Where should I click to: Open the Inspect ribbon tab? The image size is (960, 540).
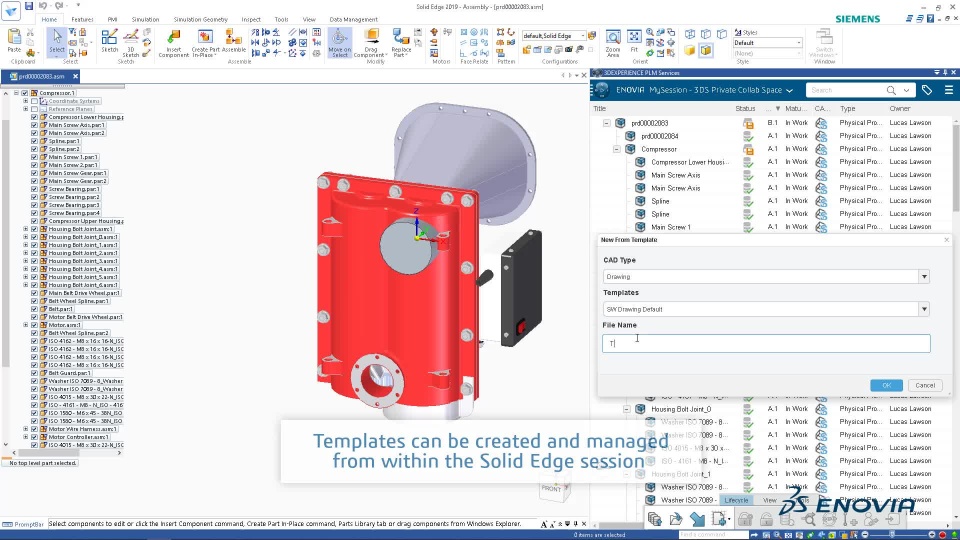coord(251,20)
